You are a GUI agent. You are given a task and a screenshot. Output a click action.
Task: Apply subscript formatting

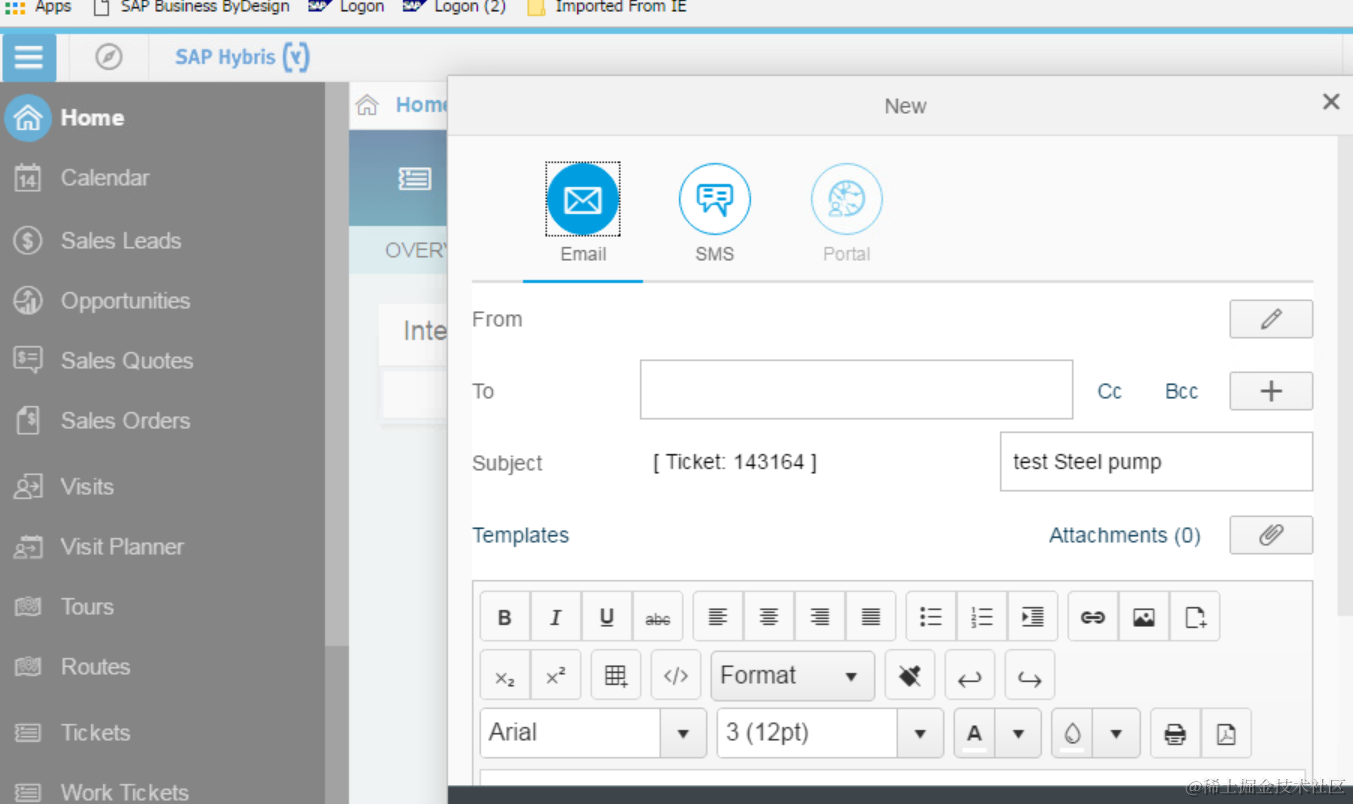[x=505, y=676]
